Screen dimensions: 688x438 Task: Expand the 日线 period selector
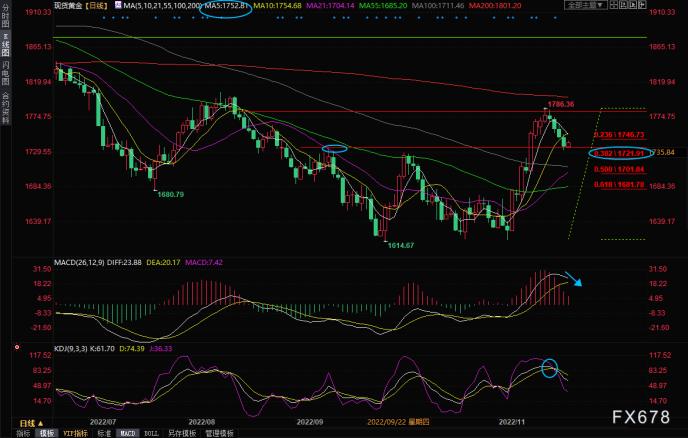pyautogui.click(x=32, y=424)
